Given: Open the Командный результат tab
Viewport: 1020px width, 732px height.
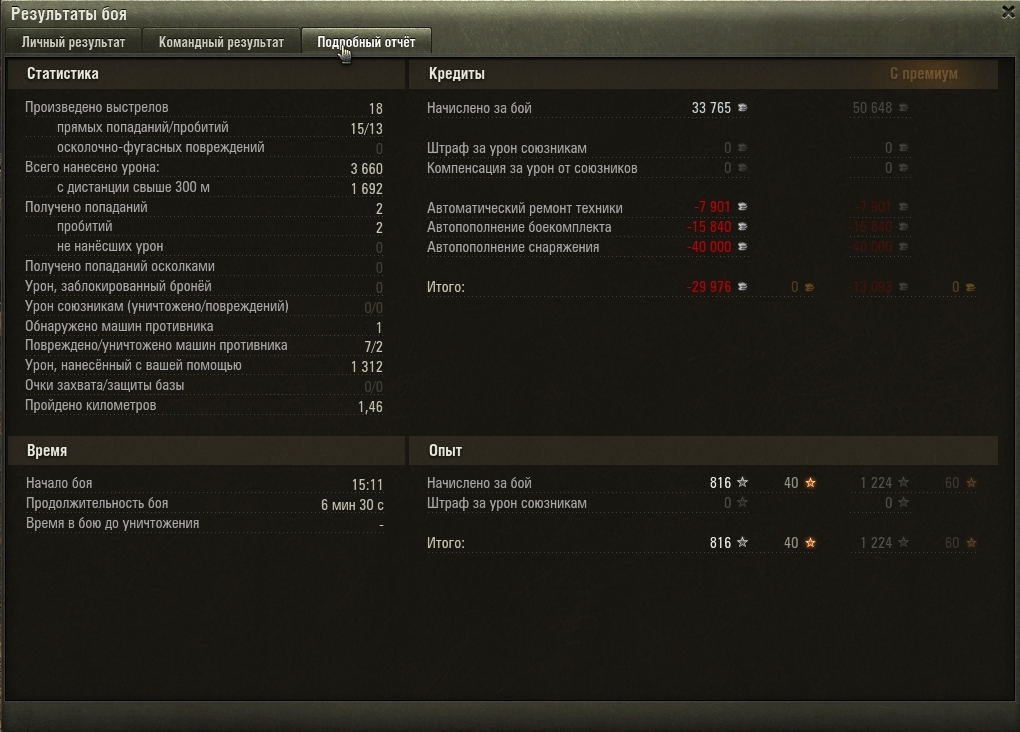Looking at the screenshot, I should click(221, 42).
